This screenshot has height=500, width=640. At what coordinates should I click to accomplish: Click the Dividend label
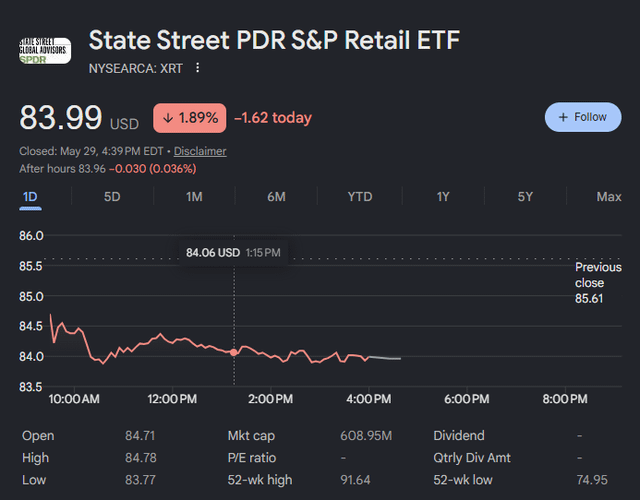point(459,436)
